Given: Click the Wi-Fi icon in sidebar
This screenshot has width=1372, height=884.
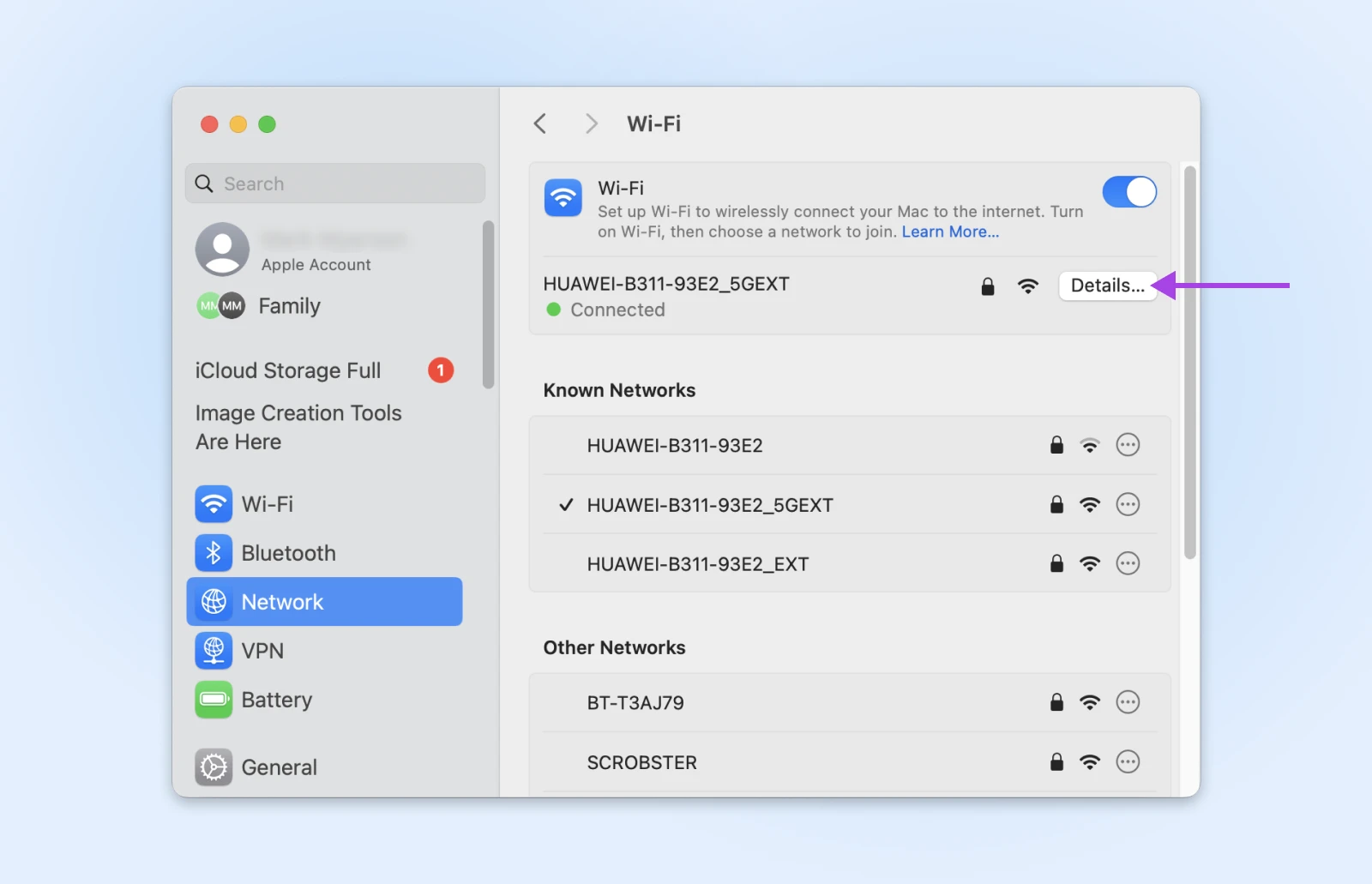Looking at the screenshot, I should pos(214,504).
